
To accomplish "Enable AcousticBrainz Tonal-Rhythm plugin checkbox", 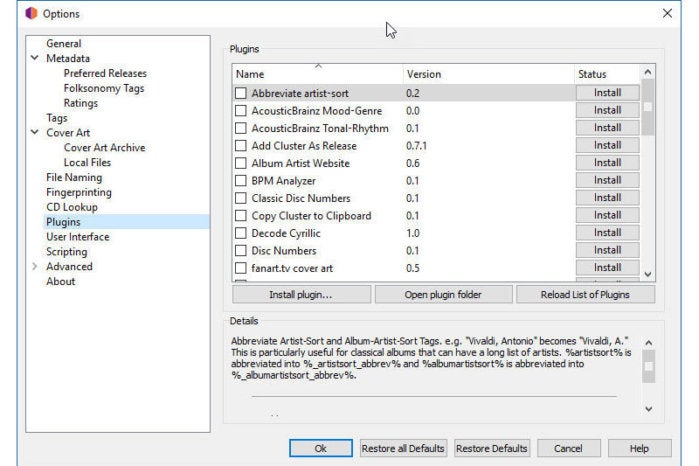I will [241, 128].
